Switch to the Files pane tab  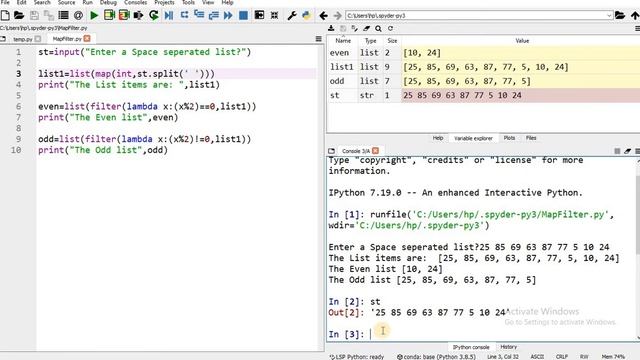click(531, 138)
